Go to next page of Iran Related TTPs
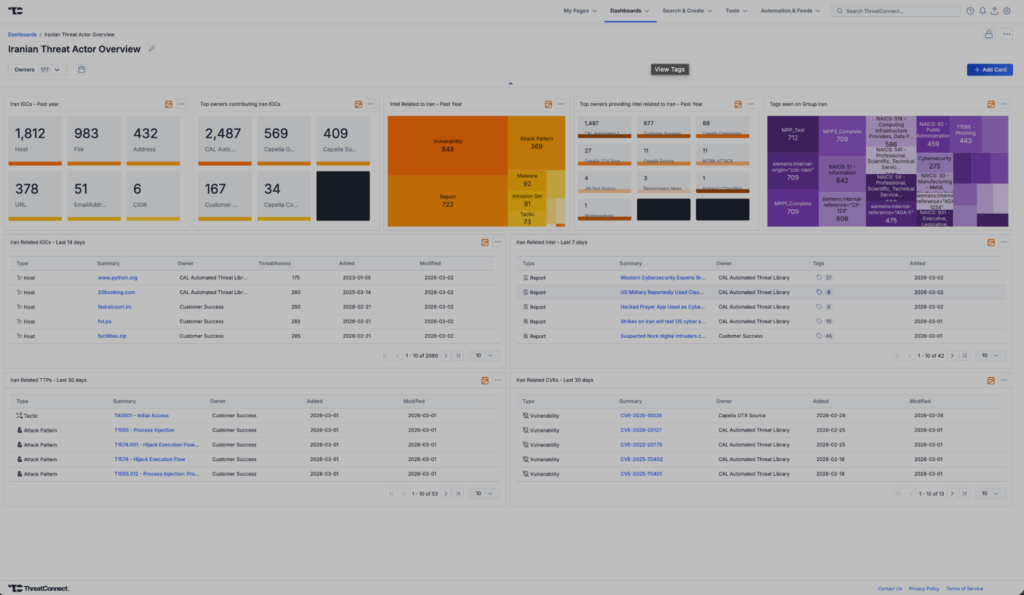This screenshot has width=1024, height=595. (447, 493)
